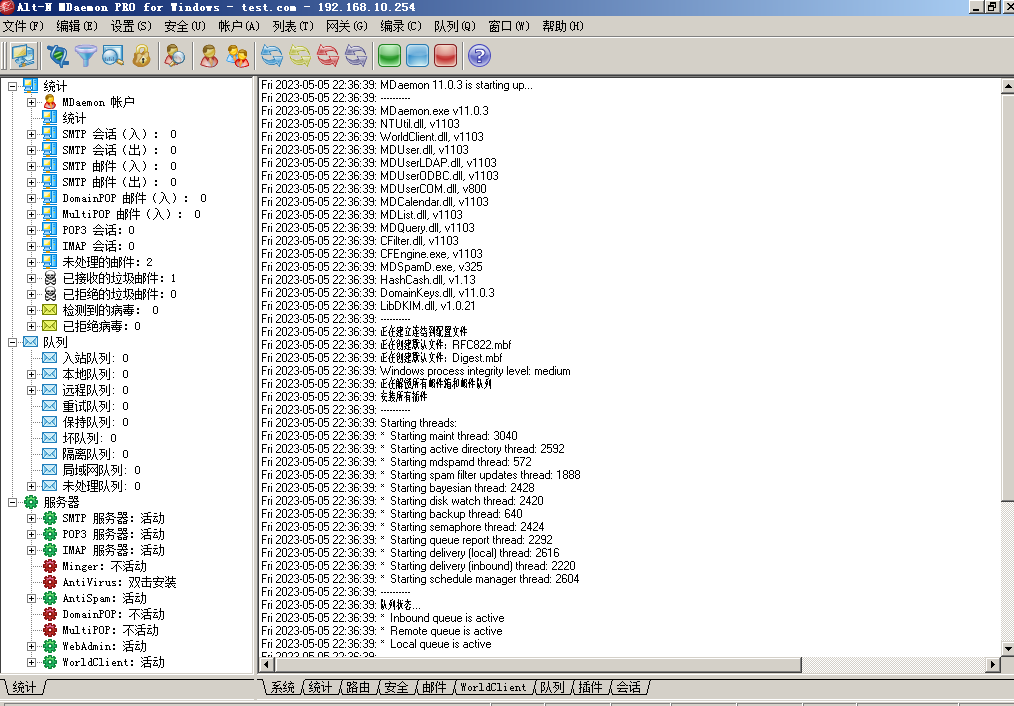This screenshot has height=706, width=1014.
Task: Click the single user account toolbar icon
Action: [x=209, y=56]
